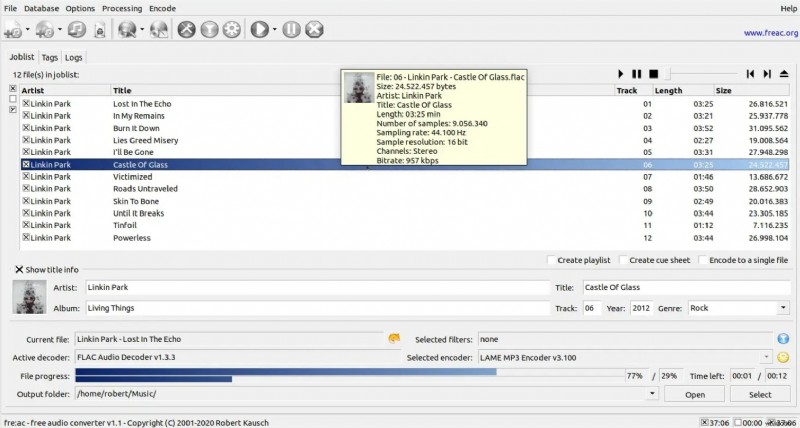Viewport: 800px width, 428px height.
Task: Switch to the Tags tab
Action: click(49, 58)
